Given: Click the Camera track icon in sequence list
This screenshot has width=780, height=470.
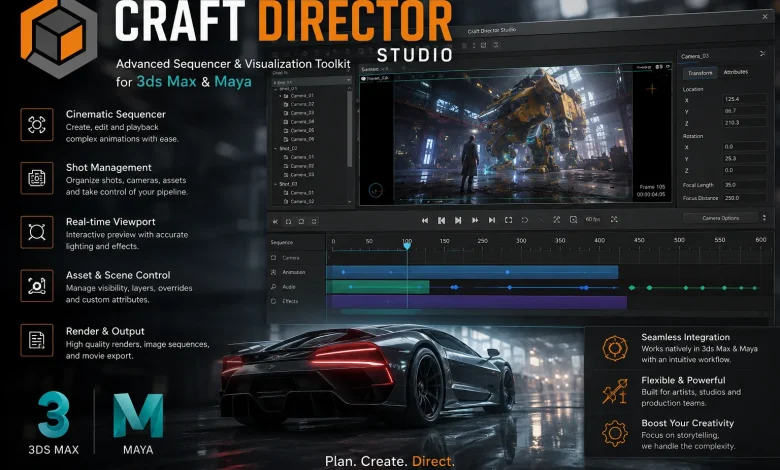Looking at the screenshot, I should (x=273, y=258).
